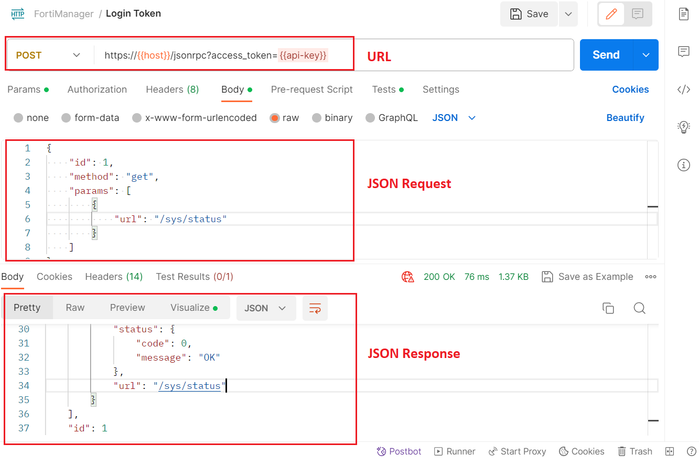This screenshot has width=699, height=458.
Task: Toggle response line wrap icon
Action: coord(315,308)
